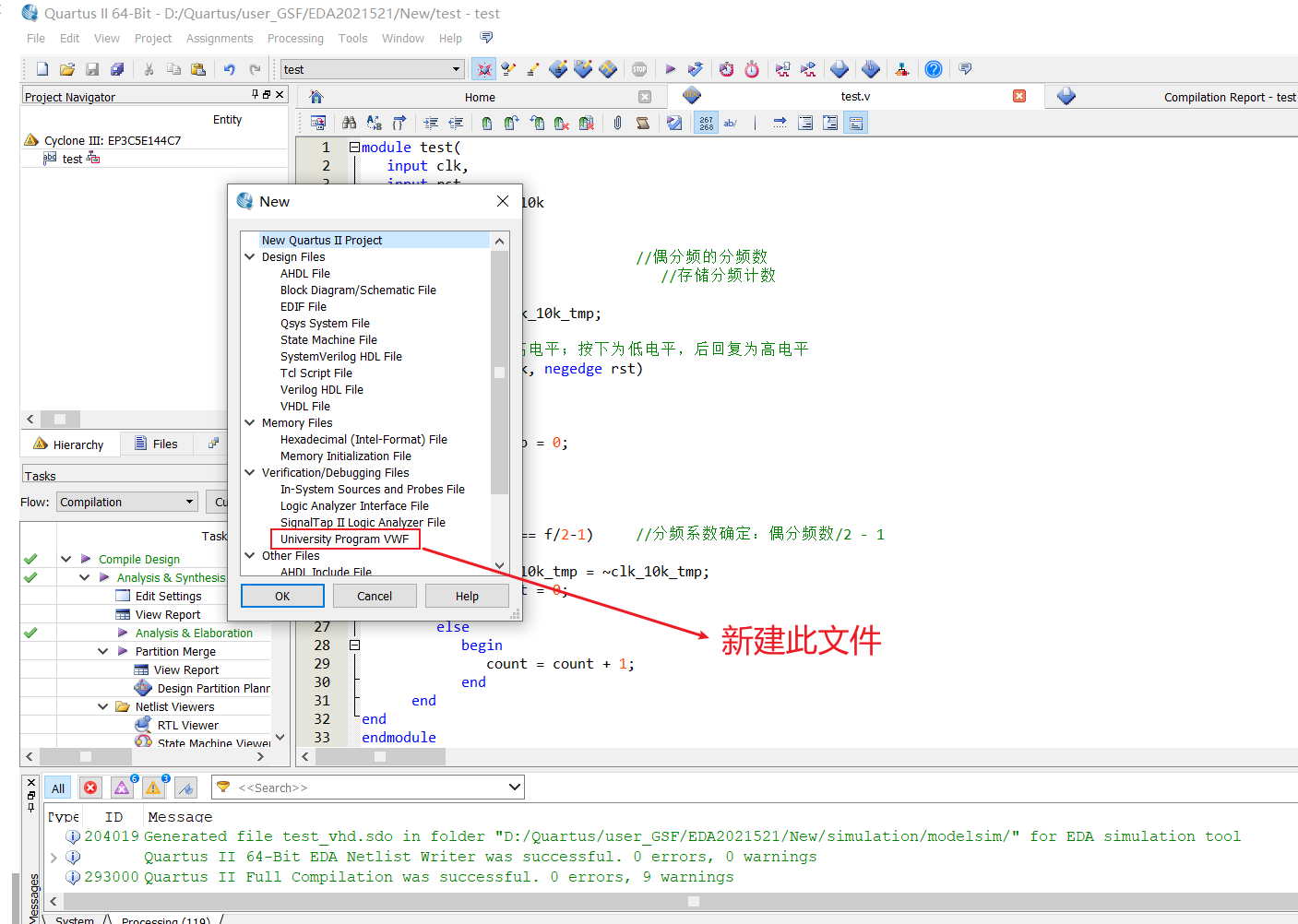1298x924 pixels.
Task: Click the Start Compilation play icon
Action: tap(671, 69)
